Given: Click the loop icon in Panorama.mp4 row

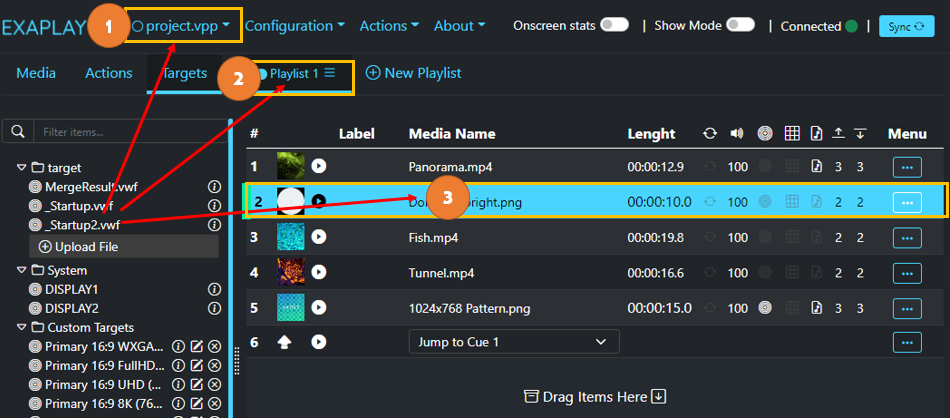Looking at the screenshot, I should (x=710, y=166).
